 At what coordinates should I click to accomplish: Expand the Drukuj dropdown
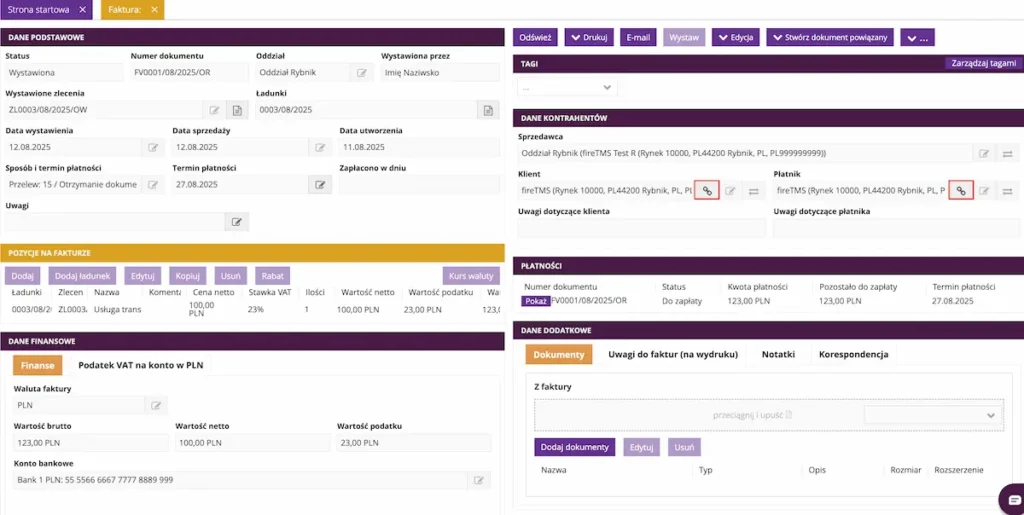(x=589, y=37)
